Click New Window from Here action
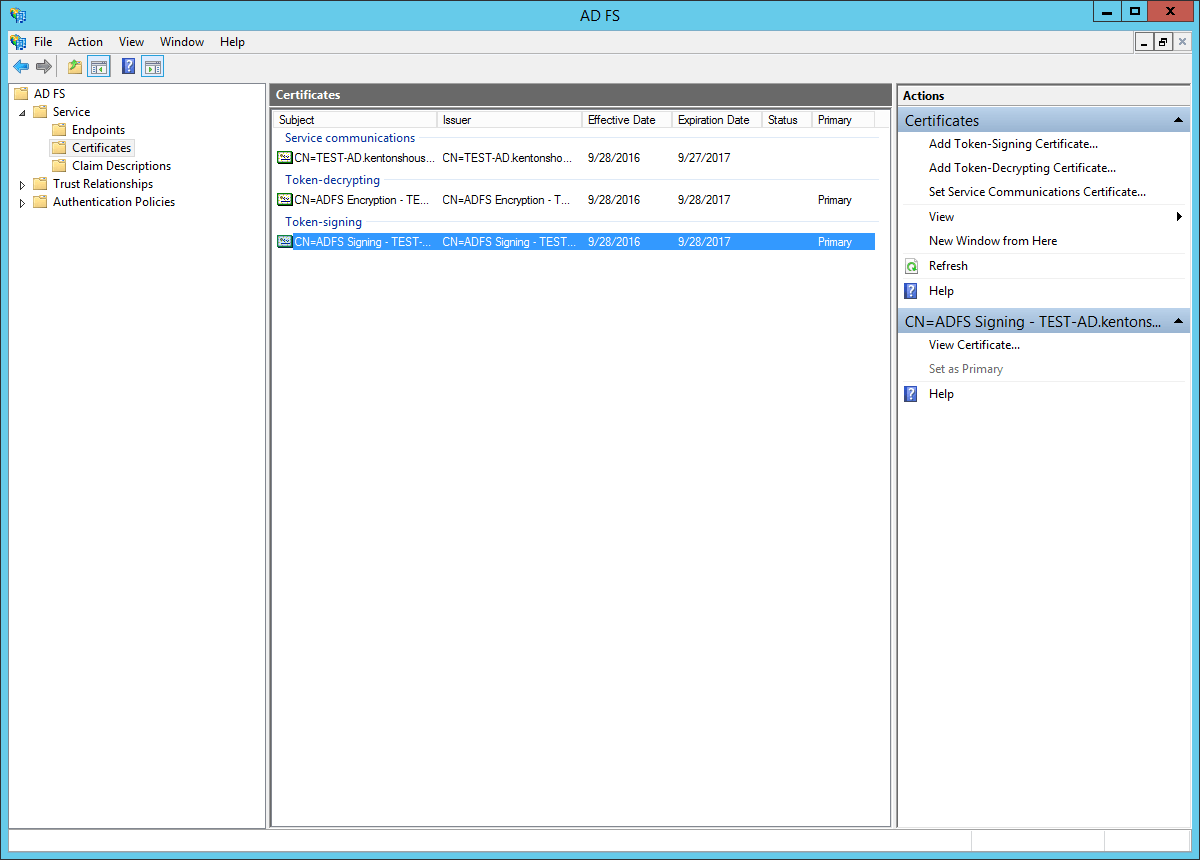 tap(993, 241)
